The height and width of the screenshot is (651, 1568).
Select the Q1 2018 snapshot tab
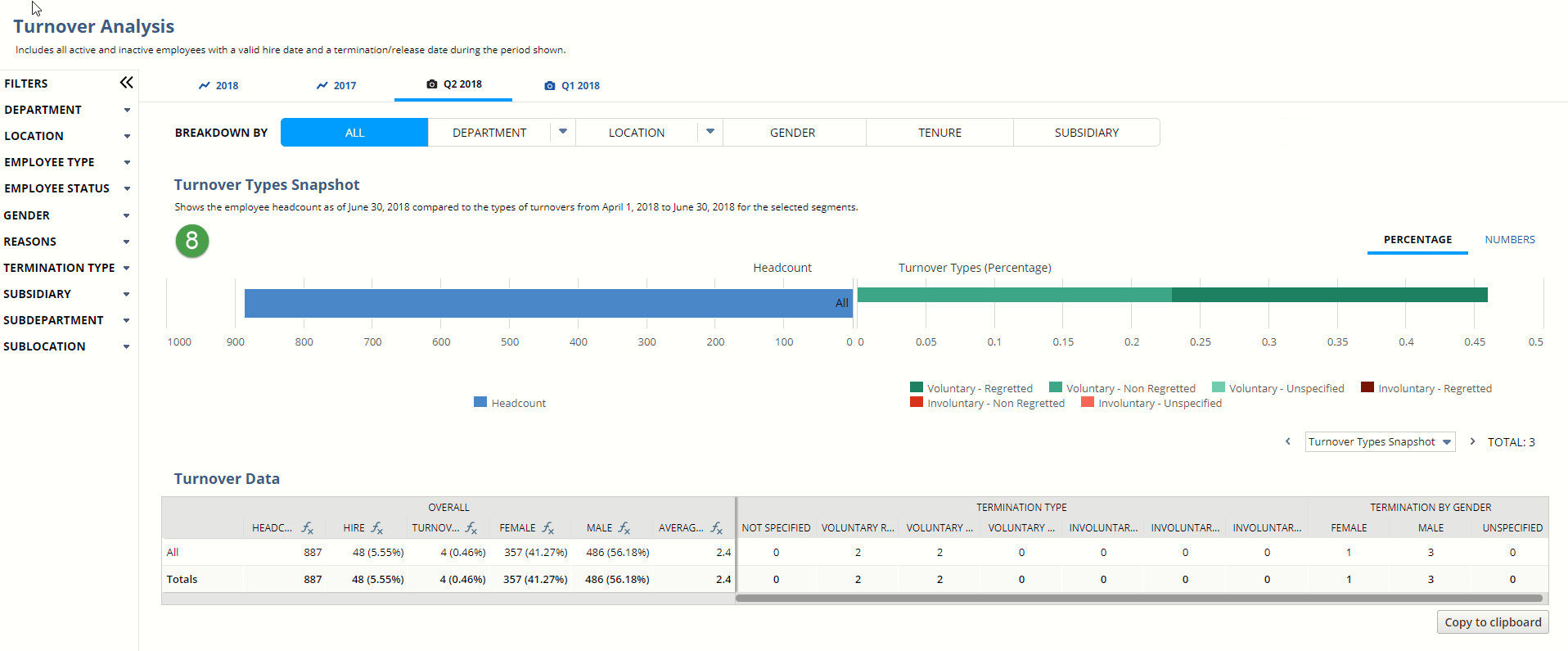click(572, 85)
